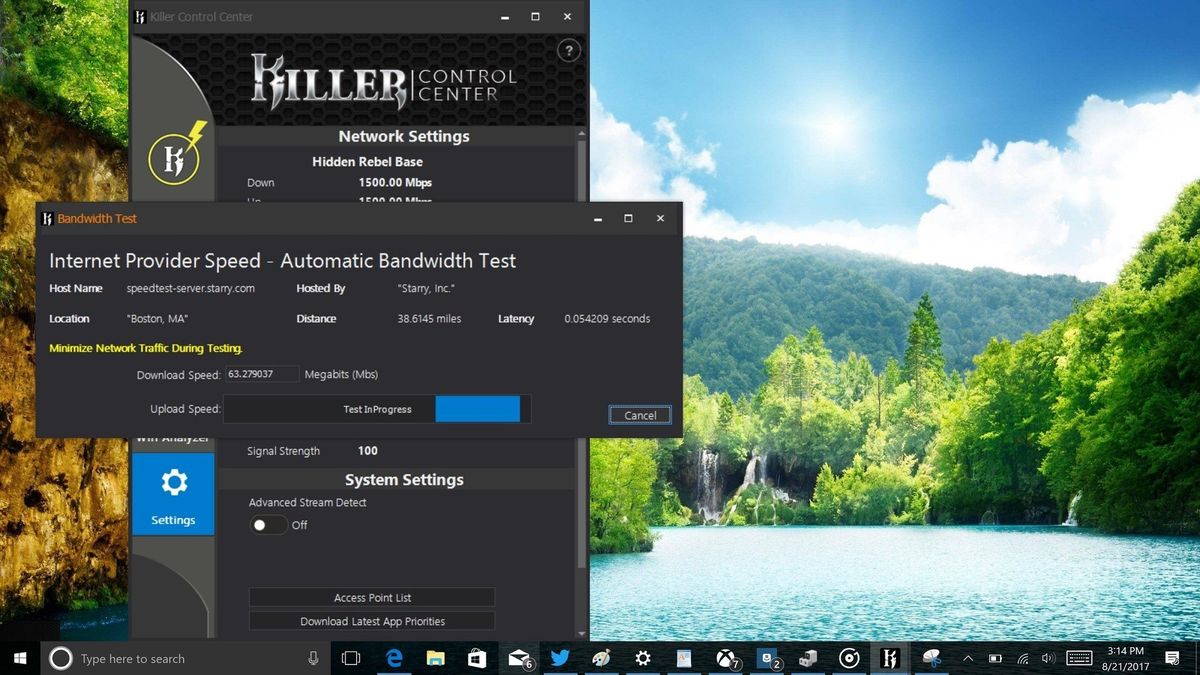Open the Mail app taskbar icon
1200x675 pixels.
click(519, 658)
